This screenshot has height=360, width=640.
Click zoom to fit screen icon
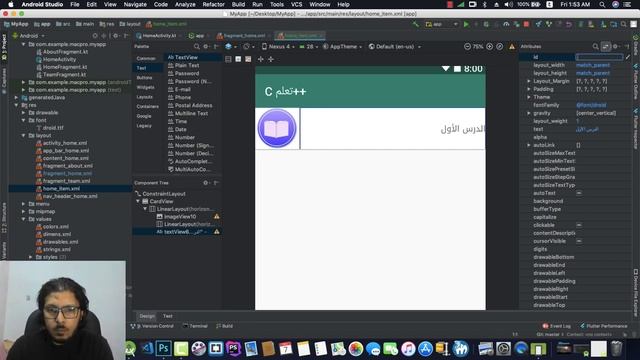pyautogui.click(x=500, y=47)
